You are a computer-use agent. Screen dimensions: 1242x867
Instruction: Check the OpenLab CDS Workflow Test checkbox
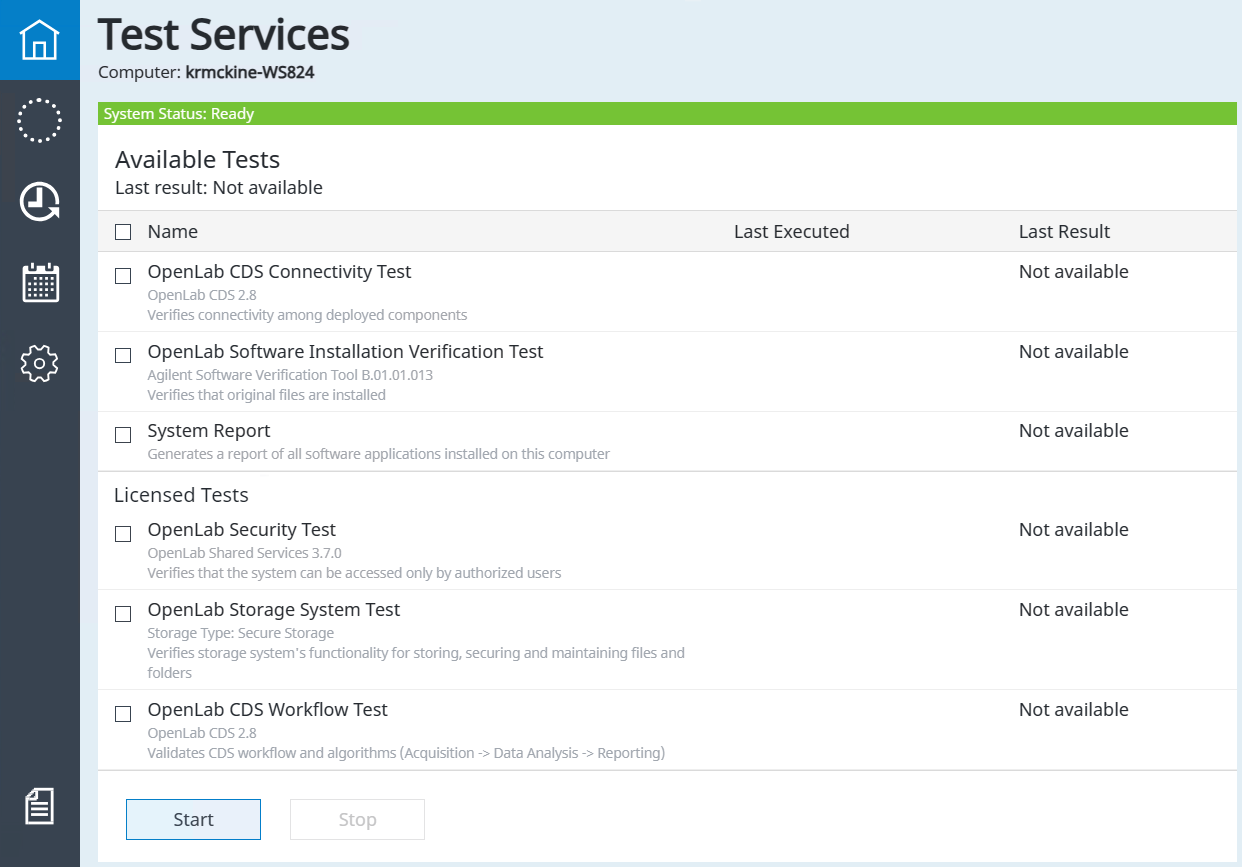click(x=123, y=714)
